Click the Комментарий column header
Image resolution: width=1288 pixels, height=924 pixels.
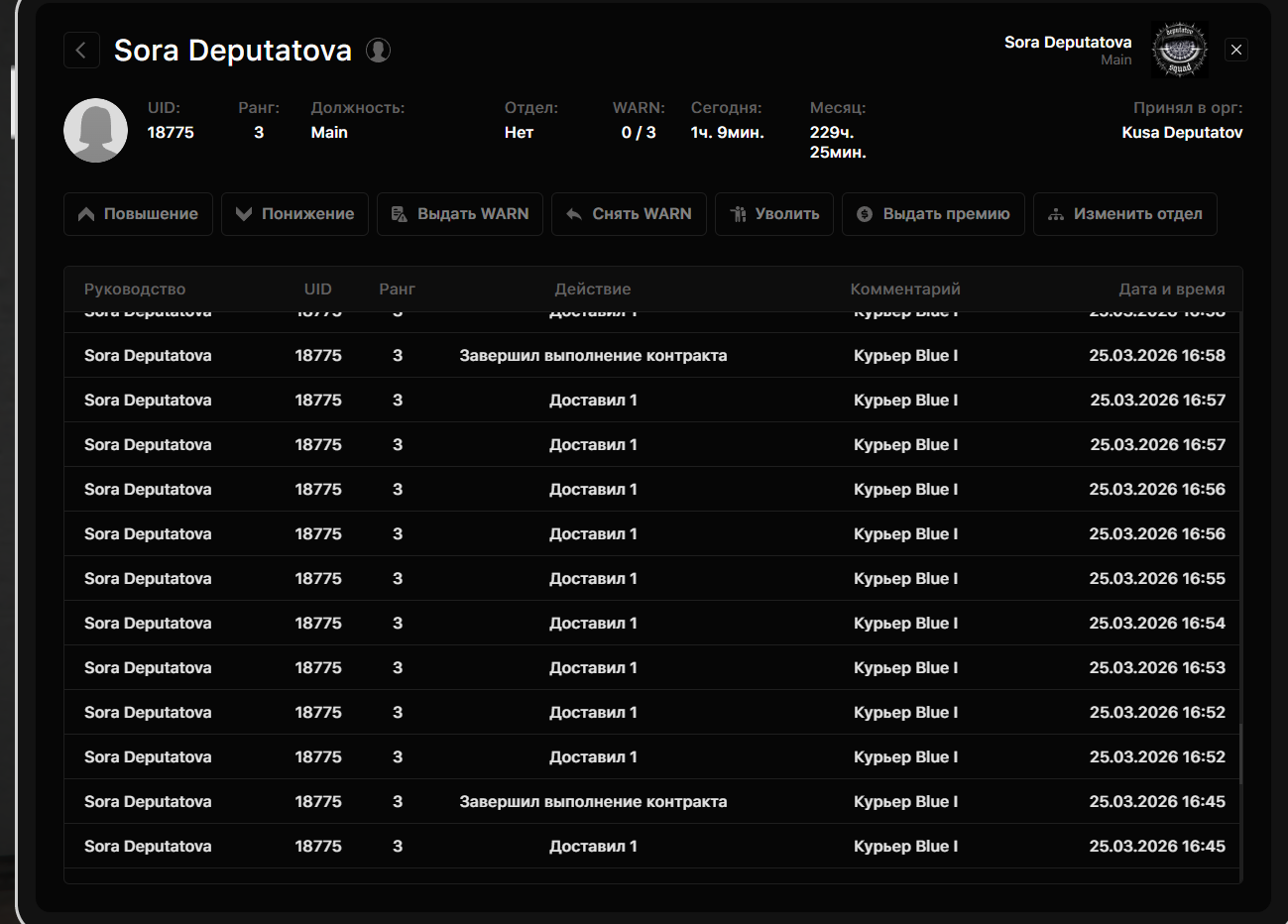tap(905, 289)
